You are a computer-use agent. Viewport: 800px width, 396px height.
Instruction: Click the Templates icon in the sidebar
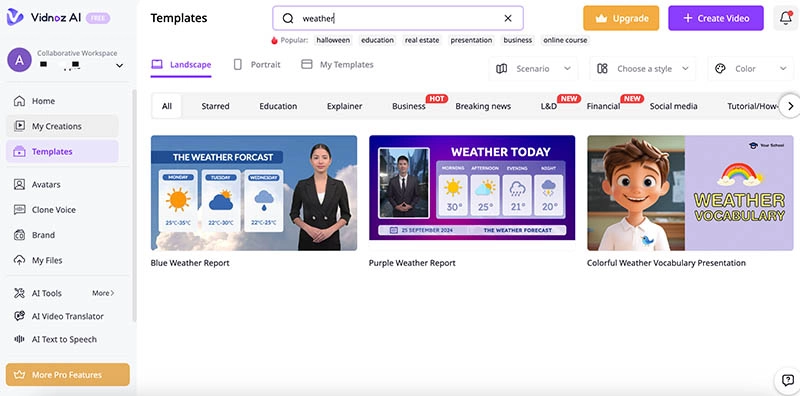(19, 152)
